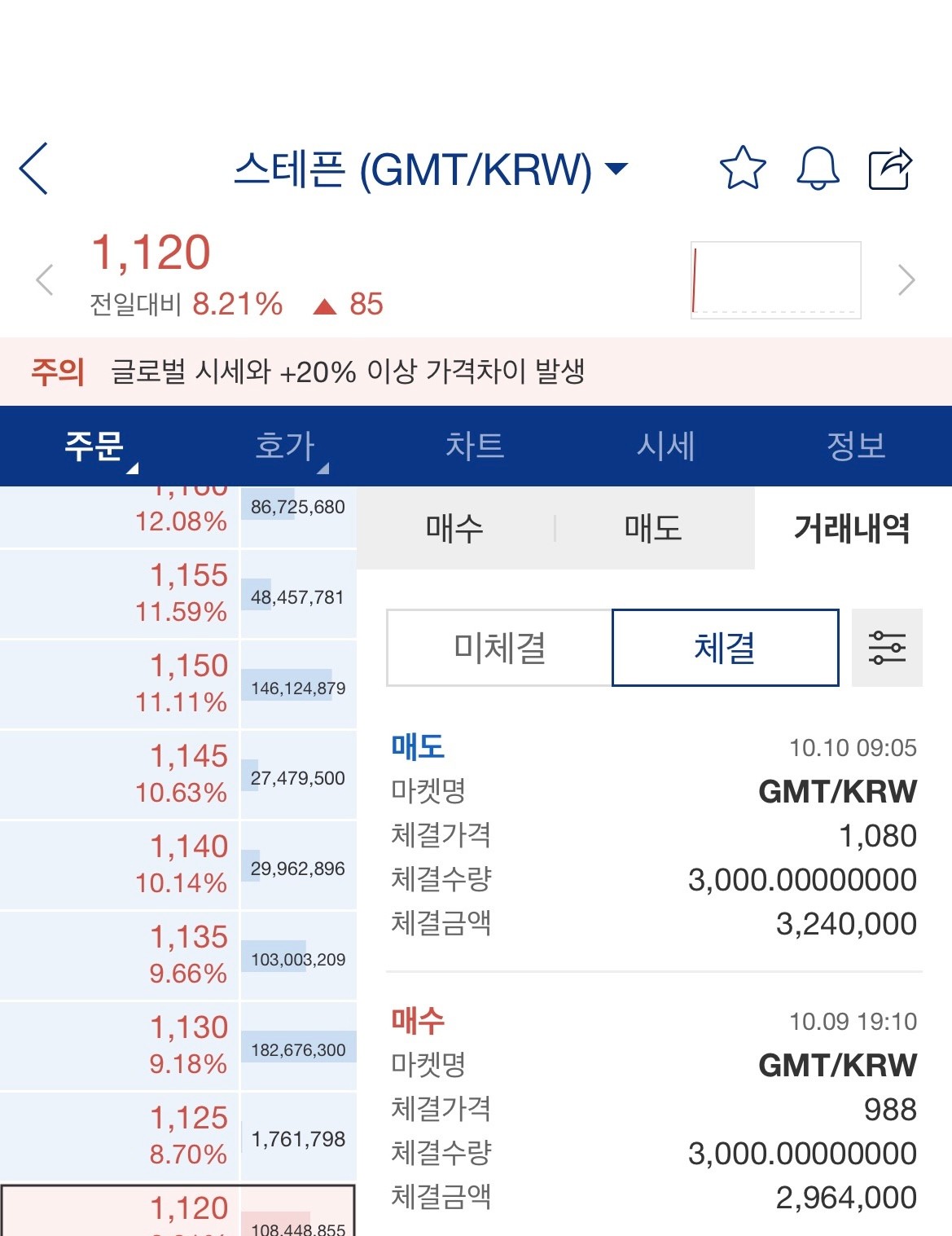Select highlighted current price row 1,120

point(178,1211)
